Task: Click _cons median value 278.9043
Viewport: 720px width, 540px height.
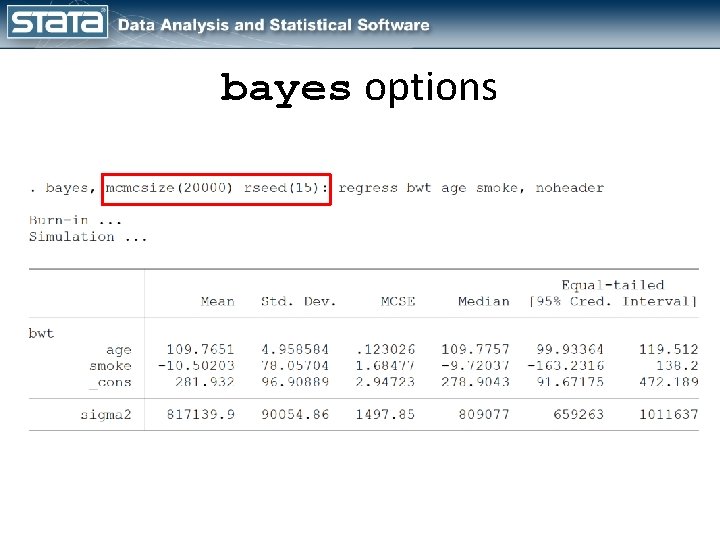Action: point(475,382)
